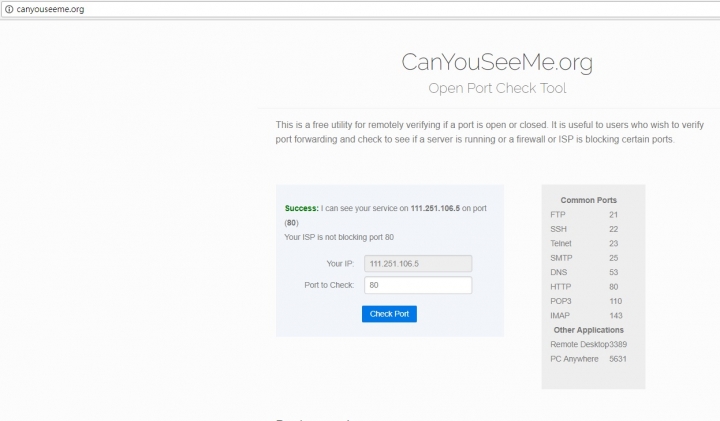The width and height of the screenshot is (720, 421).
Task: Click the canyouseeme.org URL in address bar
Action: click(50, 9)
